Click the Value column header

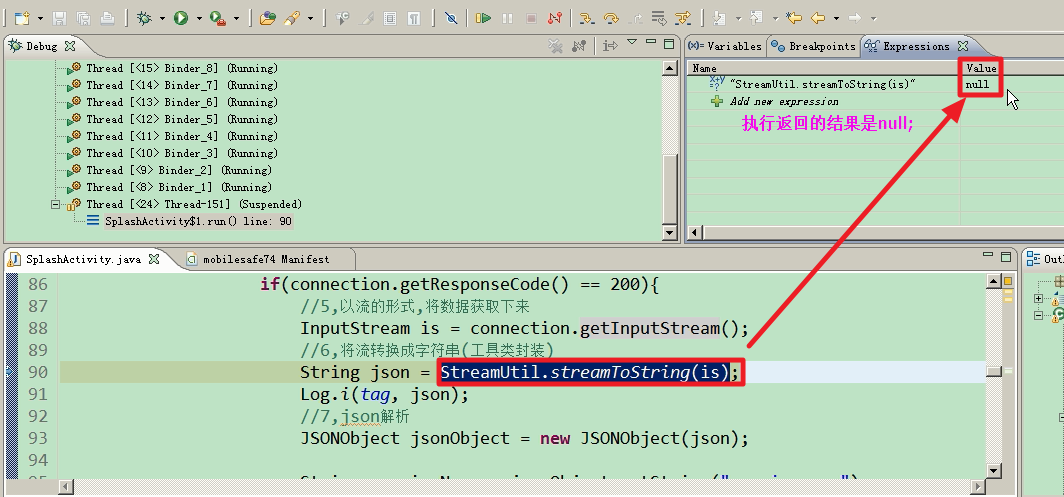tap(981, 68)
